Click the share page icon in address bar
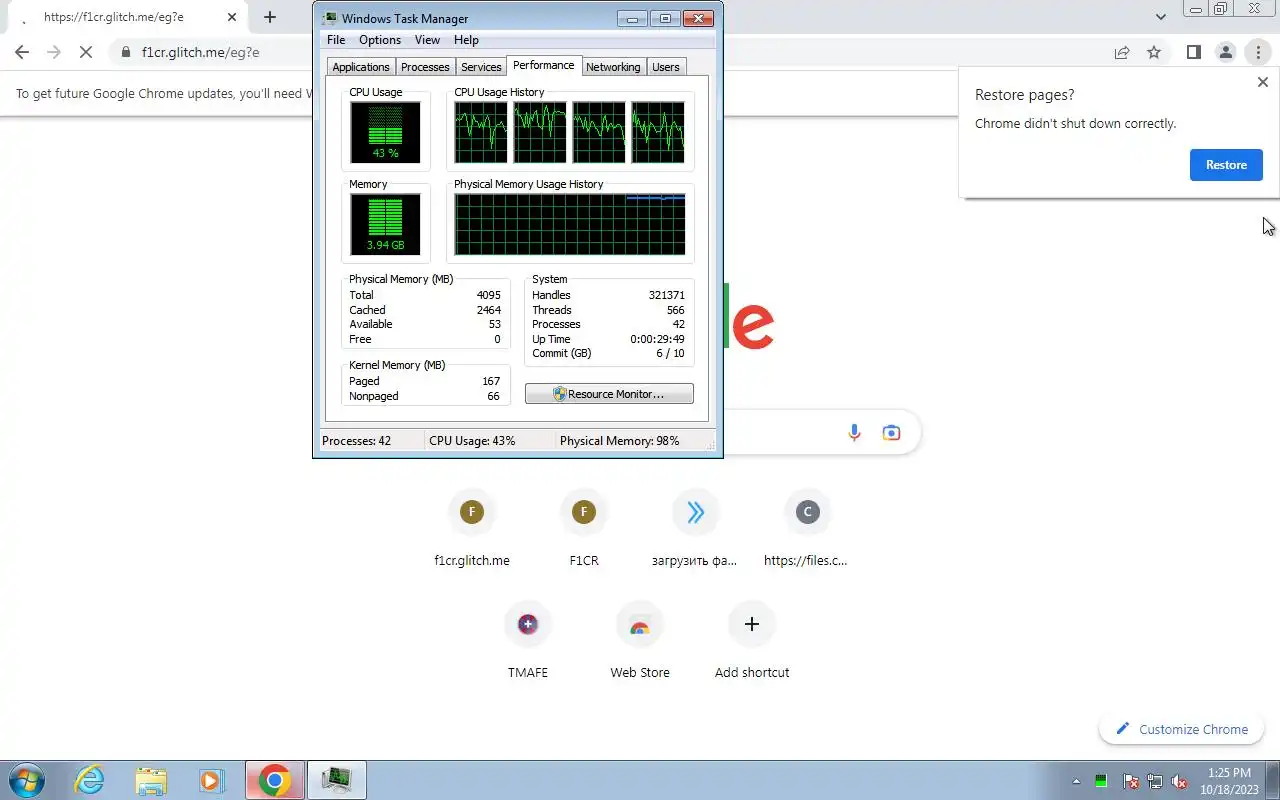The height and width of the screenshot is (800, 1280). 1122,52
